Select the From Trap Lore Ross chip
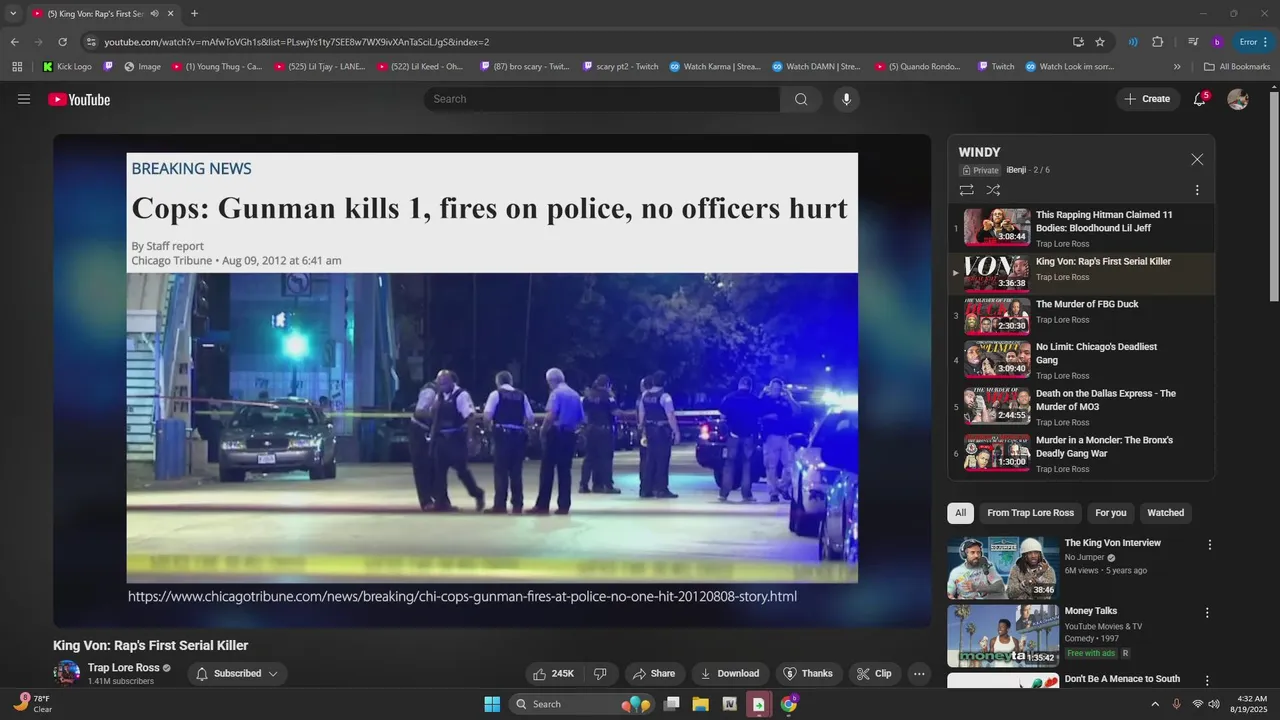Image resolution: width=1280 pixels, height=720 pixels. click(x=1030, y=513)
